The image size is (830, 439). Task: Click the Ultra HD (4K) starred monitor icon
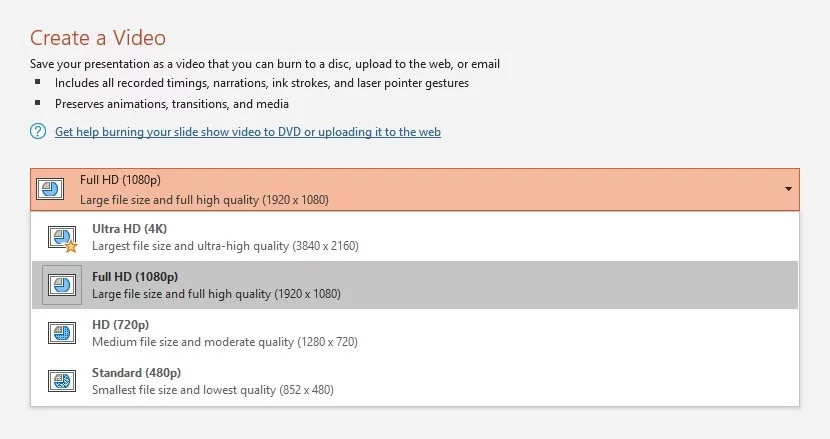62,237
